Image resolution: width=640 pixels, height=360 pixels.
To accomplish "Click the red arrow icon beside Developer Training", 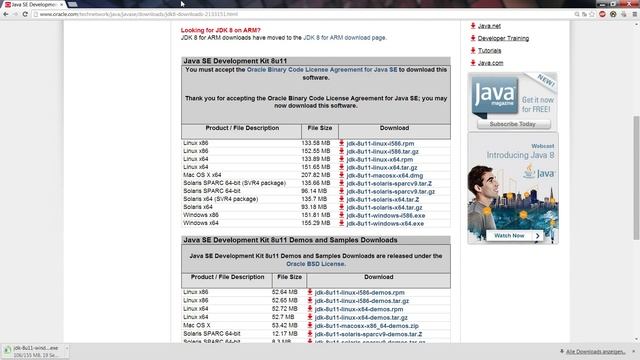I will pos(473,38).
